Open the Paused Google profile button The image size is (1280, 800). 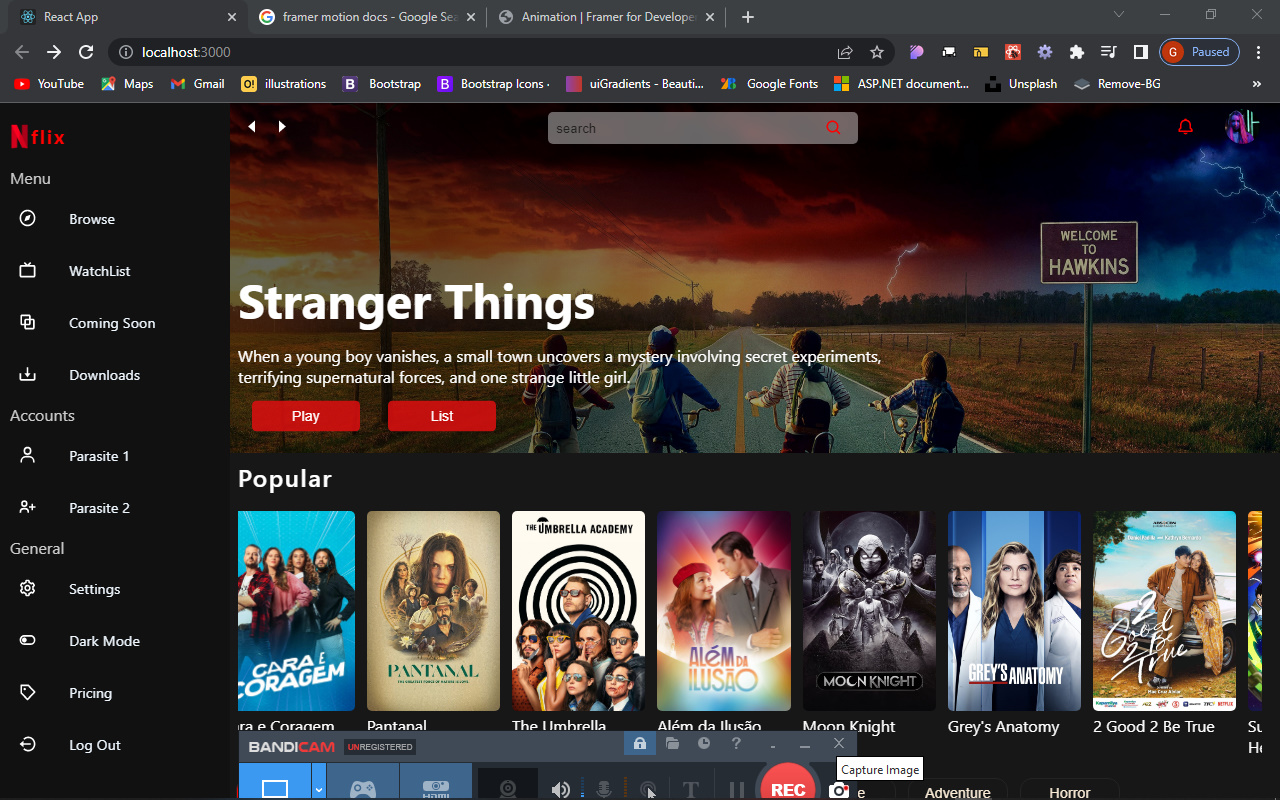pos(1199,52)
